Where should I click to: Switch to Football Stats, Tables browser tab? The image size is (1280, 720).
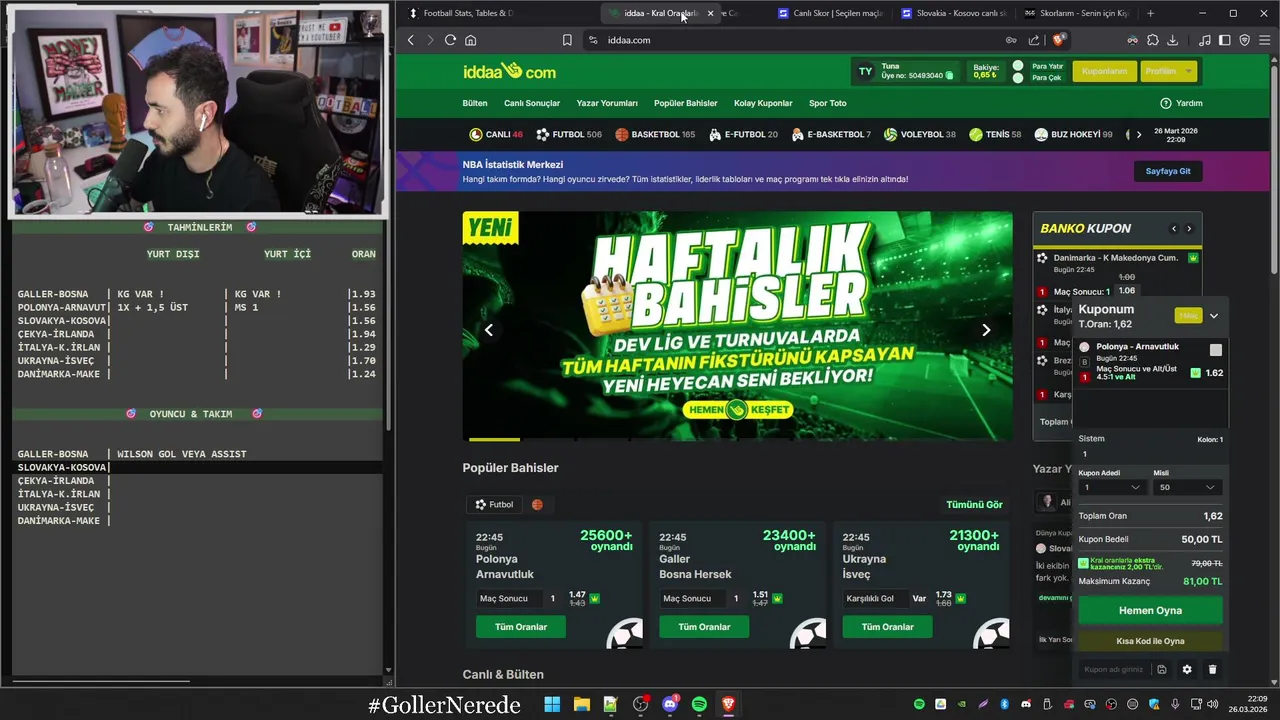coord(460,13)
